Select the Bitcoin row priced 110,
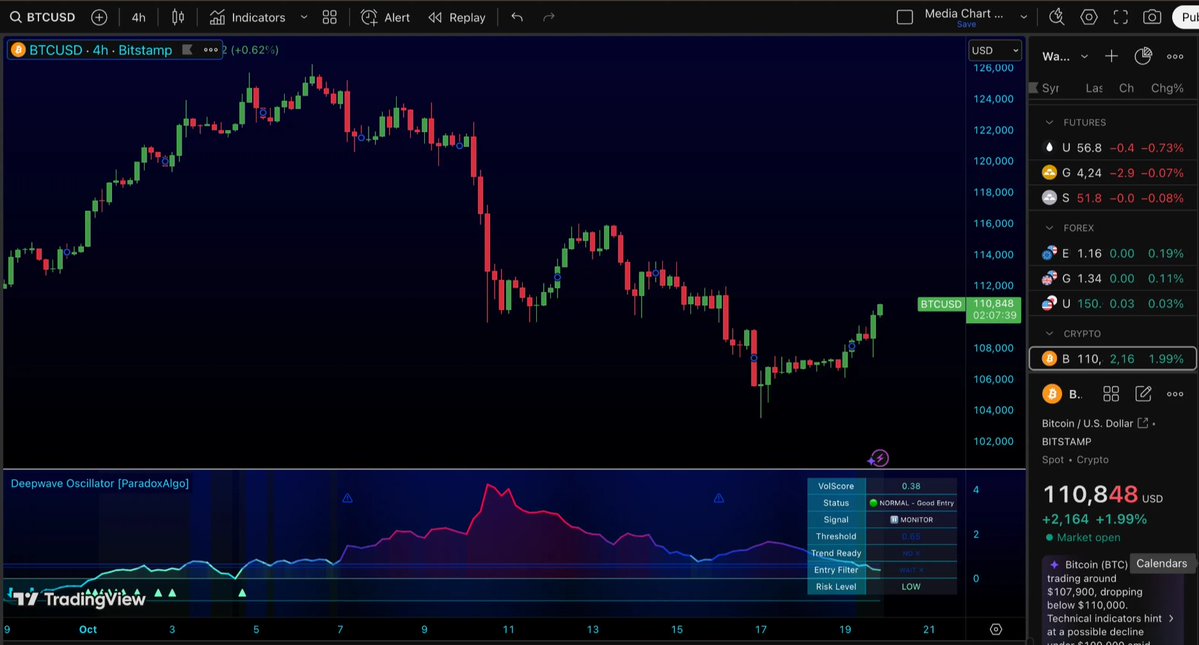Screen dimensions: 1199x645 (x=1113, y=358)
